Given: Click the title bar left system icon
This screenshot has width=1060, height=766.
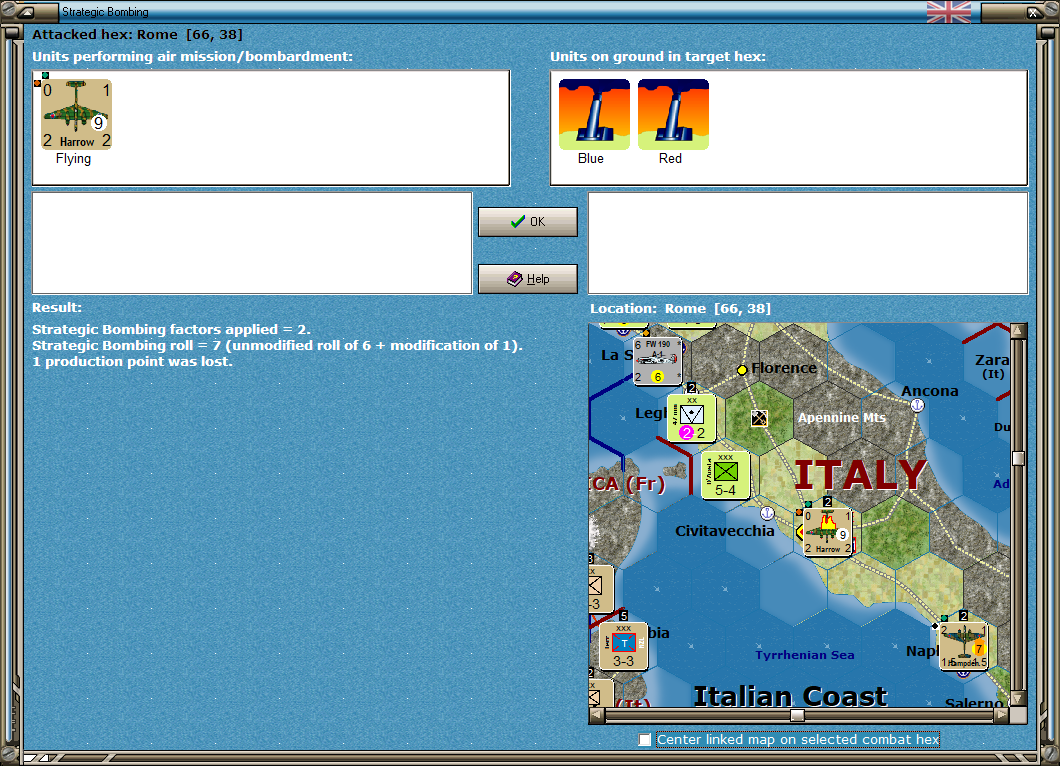Looking at the screenshot, I should 26,11.
